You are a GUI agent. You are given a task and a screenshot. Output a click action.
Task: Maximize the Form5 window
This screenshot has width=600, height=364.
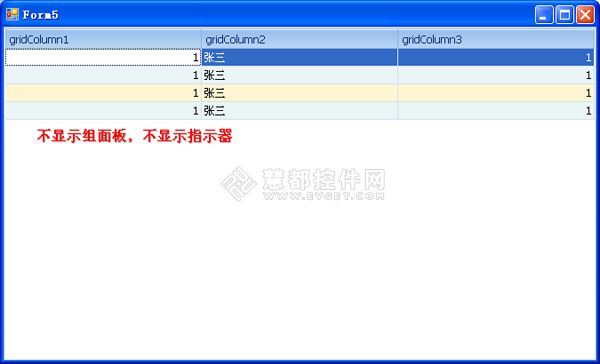[x=564, y=15]
